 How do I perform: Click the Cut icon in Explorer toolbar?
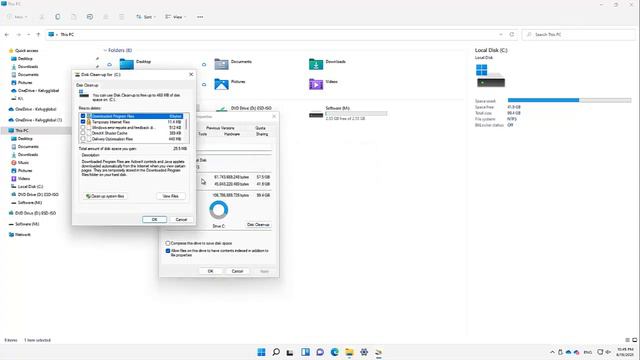42,17
